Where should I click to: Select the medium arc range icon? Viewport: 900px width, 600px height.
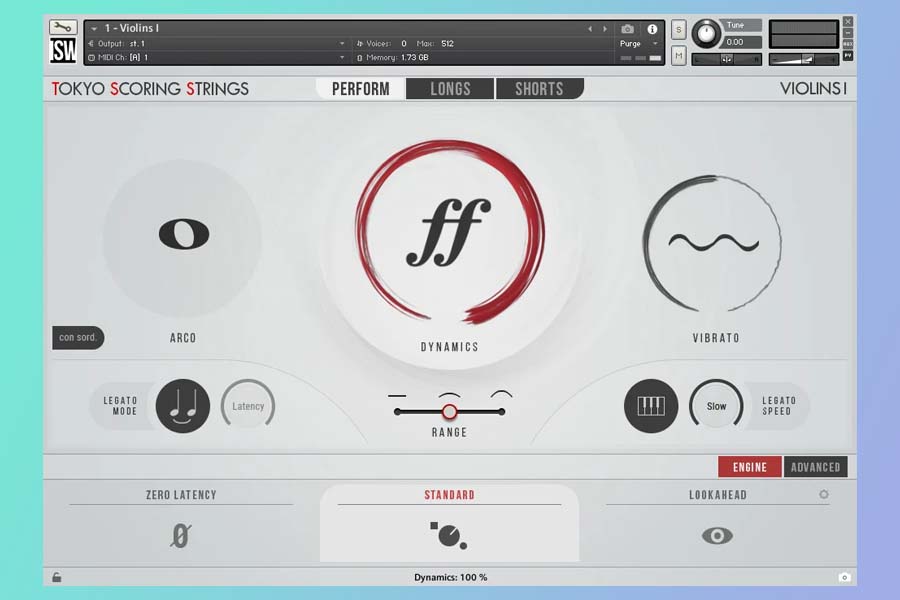(449, 396)
